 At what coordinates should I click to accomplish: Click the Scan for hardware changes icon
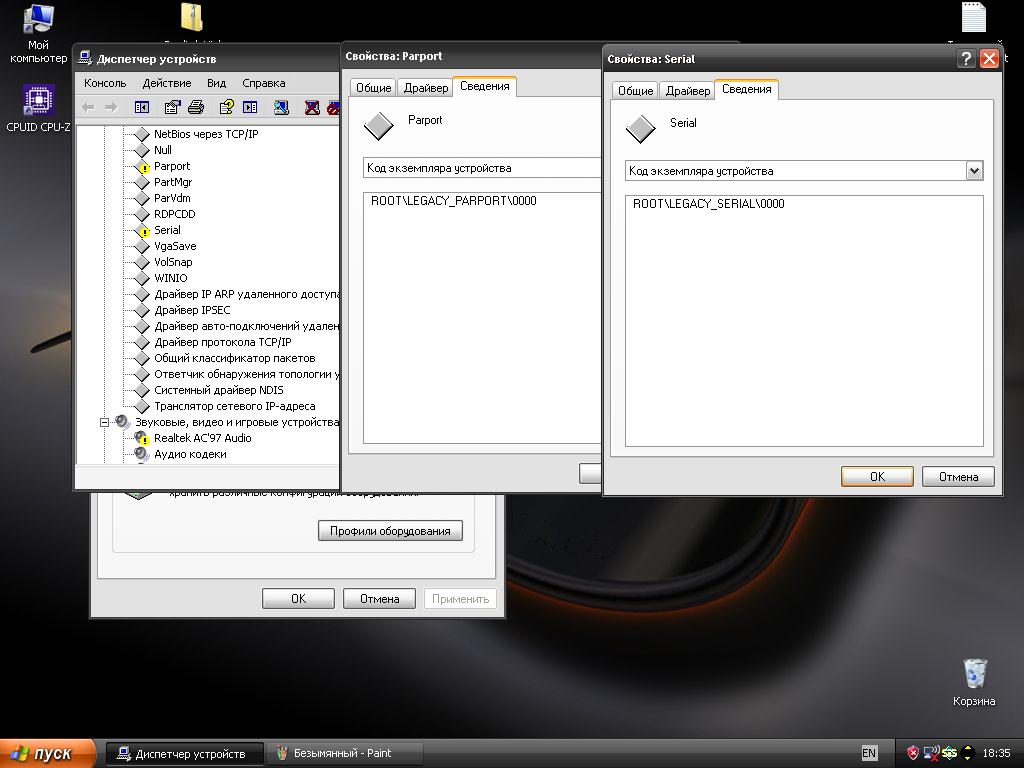tap(281, 107)
